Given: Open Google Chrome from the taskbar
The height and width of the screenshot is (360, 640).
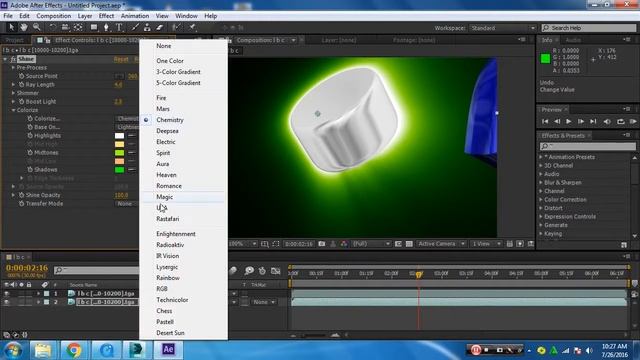Looking at the screenshot, I should [x=74, y=350].
